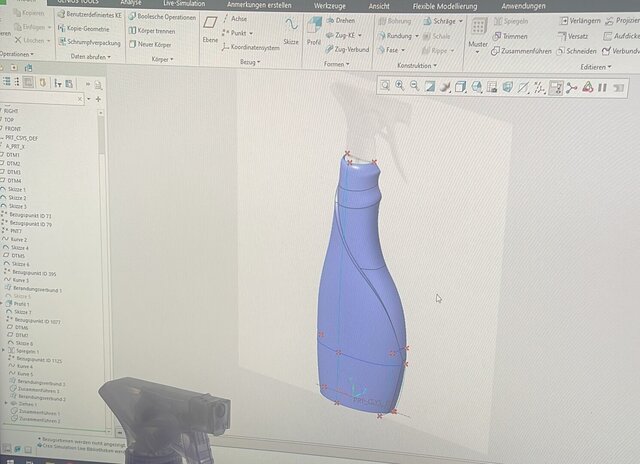
Task: Click Benutzerdefiniertes KE
Action: pos(89,15)
